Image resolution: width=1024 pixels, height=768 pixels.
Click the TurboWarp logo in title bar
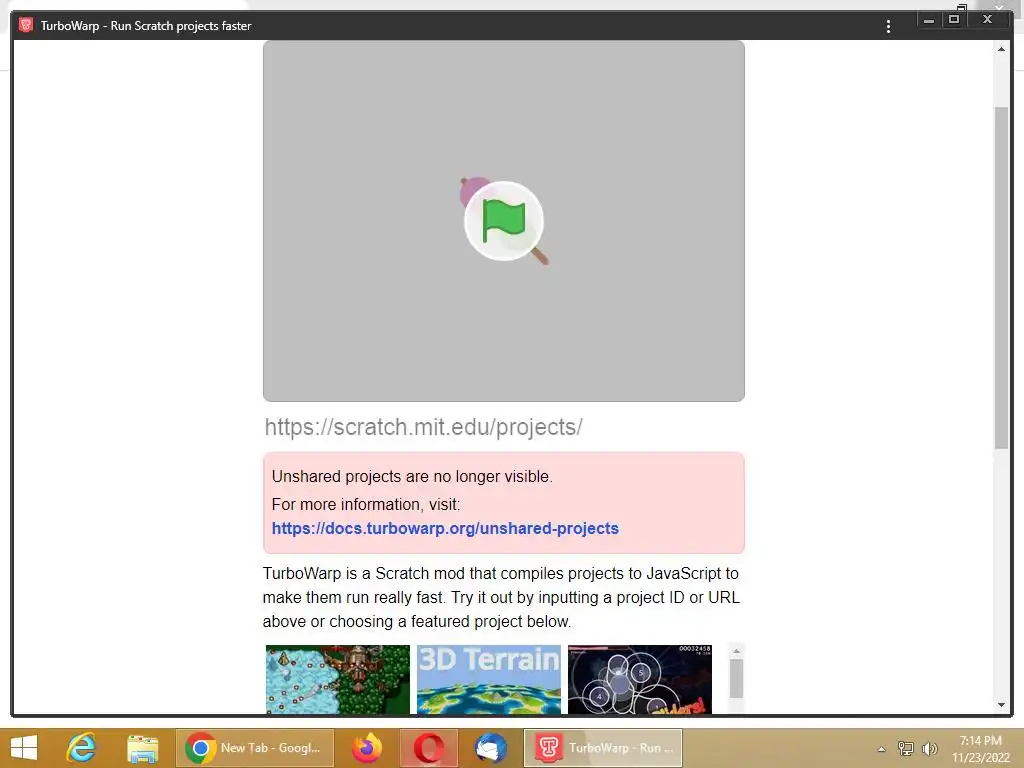pyautogui.click(x=26, y=25)
